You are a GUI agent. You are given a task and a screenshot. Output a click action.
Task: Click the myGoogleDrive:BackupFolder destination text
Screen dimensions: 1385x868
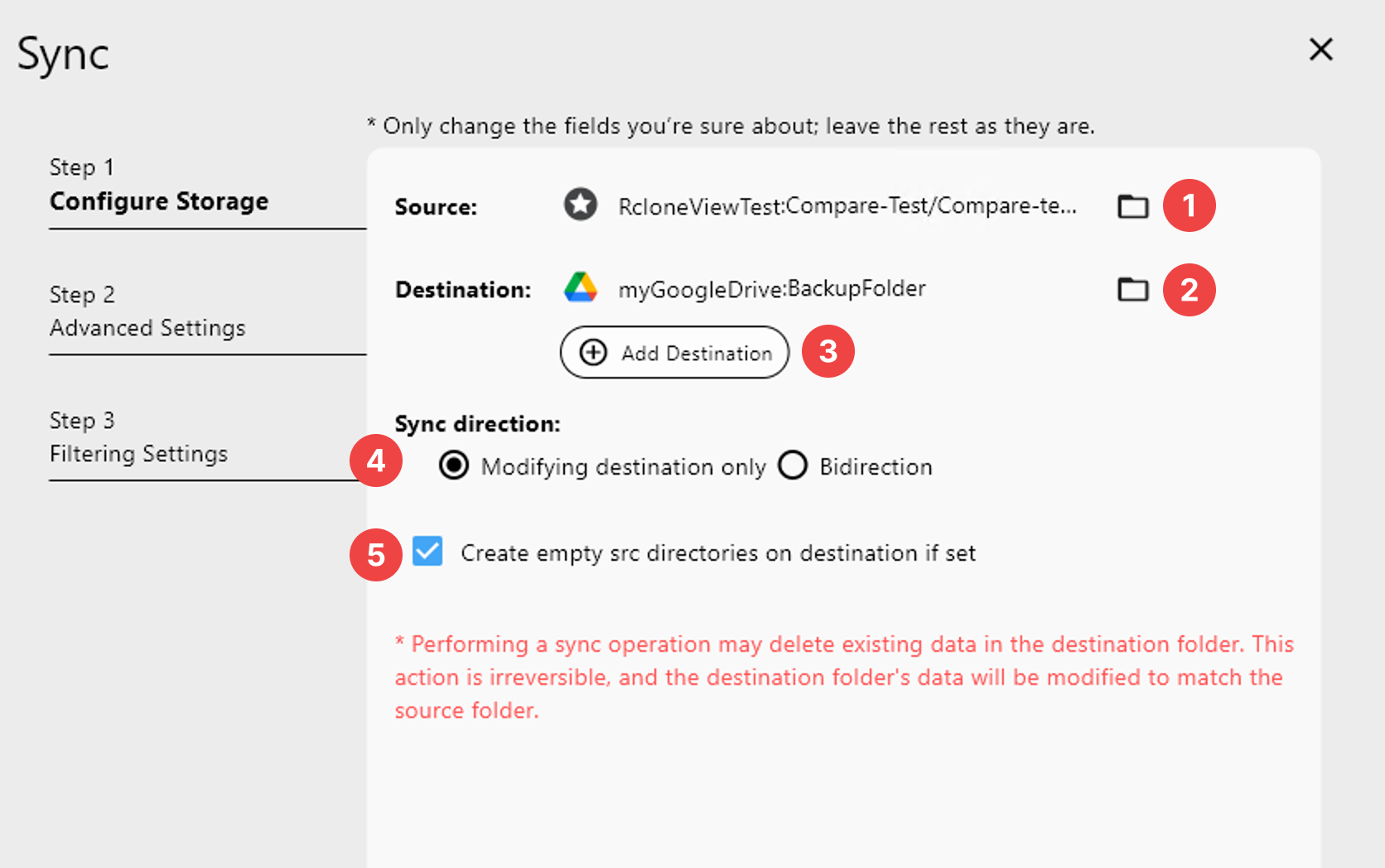[x=773, y=288]
